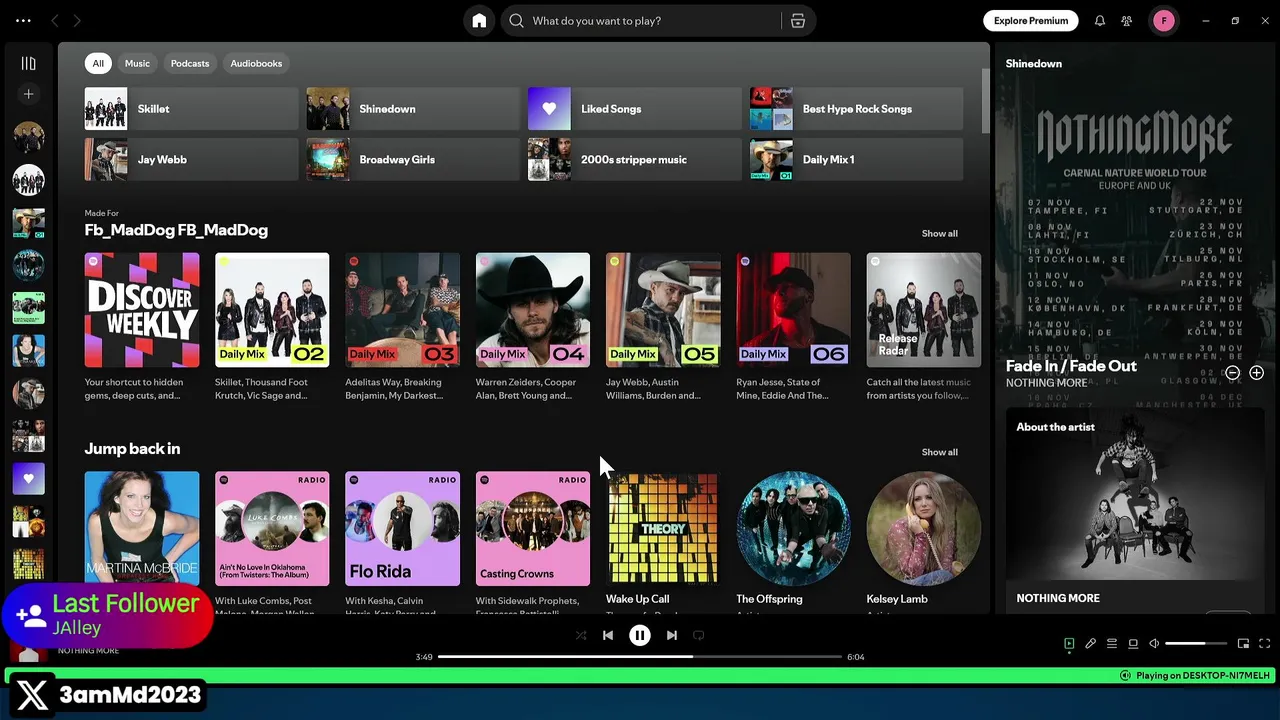Select the Audiobooks filter chip
This screenshot has height=720, width=1280.
(256, 63)
